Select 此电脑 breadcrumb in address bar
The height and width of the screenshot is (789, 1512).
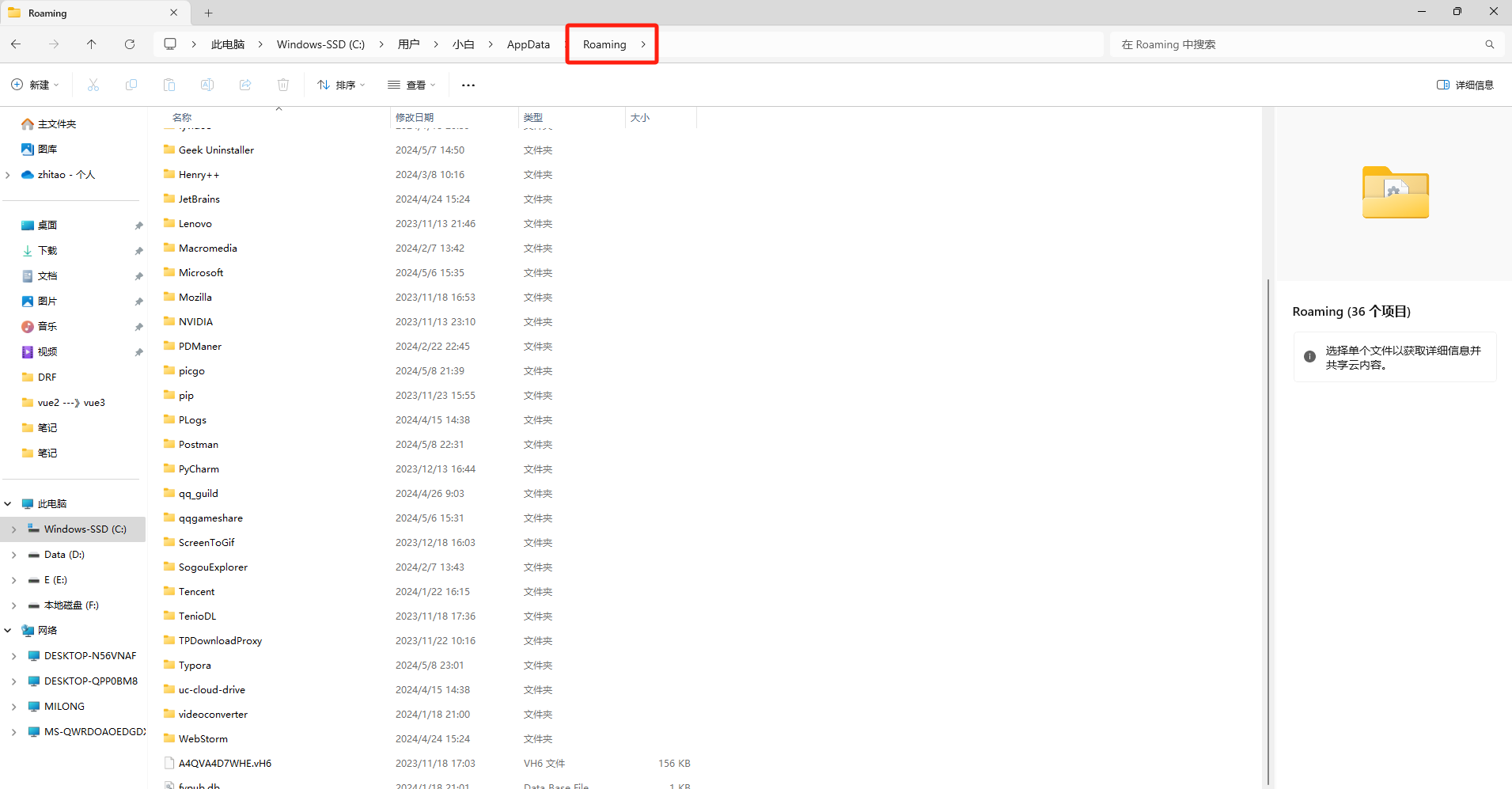pyautogui.click(x=228, y=44)
